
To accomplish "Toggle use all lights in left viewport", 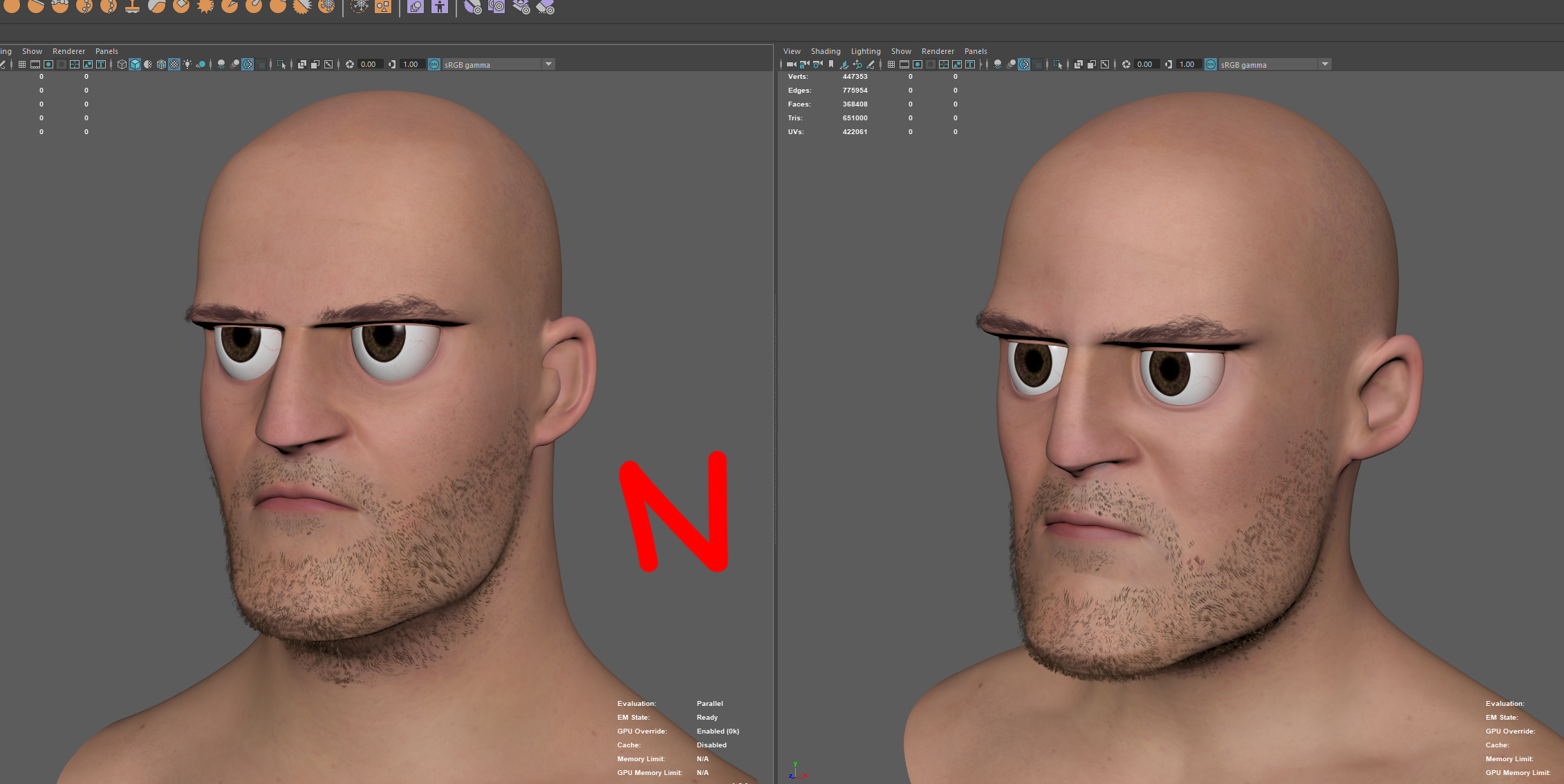I will [x=187, y=64].
